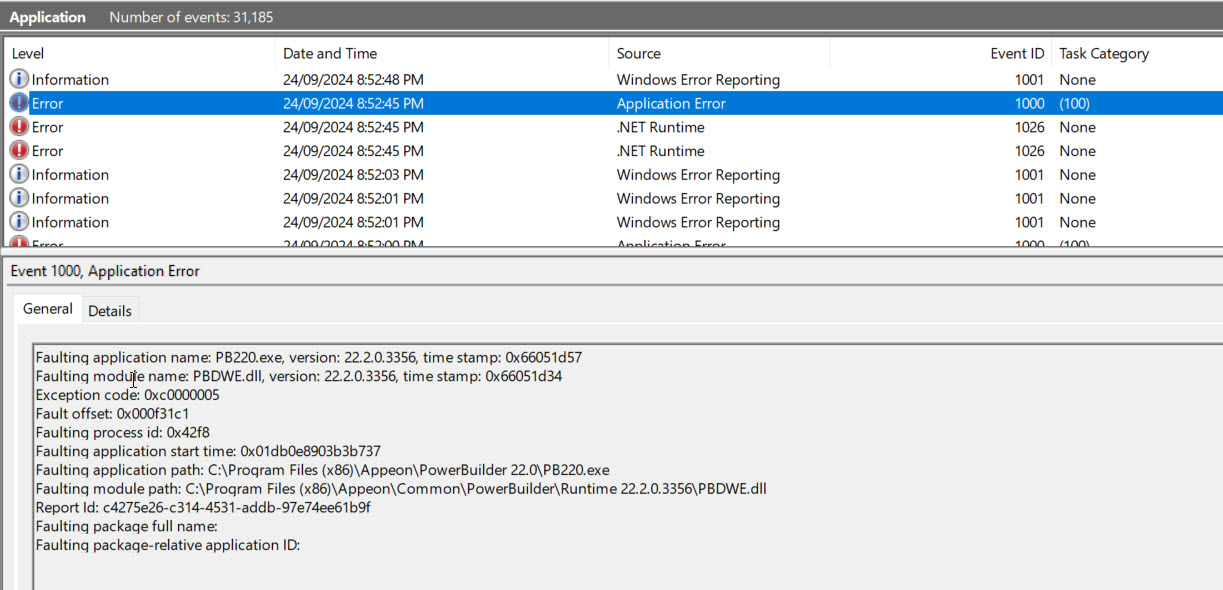Click the Information icon on the 8:52:48 PM row

pos(19,80)
